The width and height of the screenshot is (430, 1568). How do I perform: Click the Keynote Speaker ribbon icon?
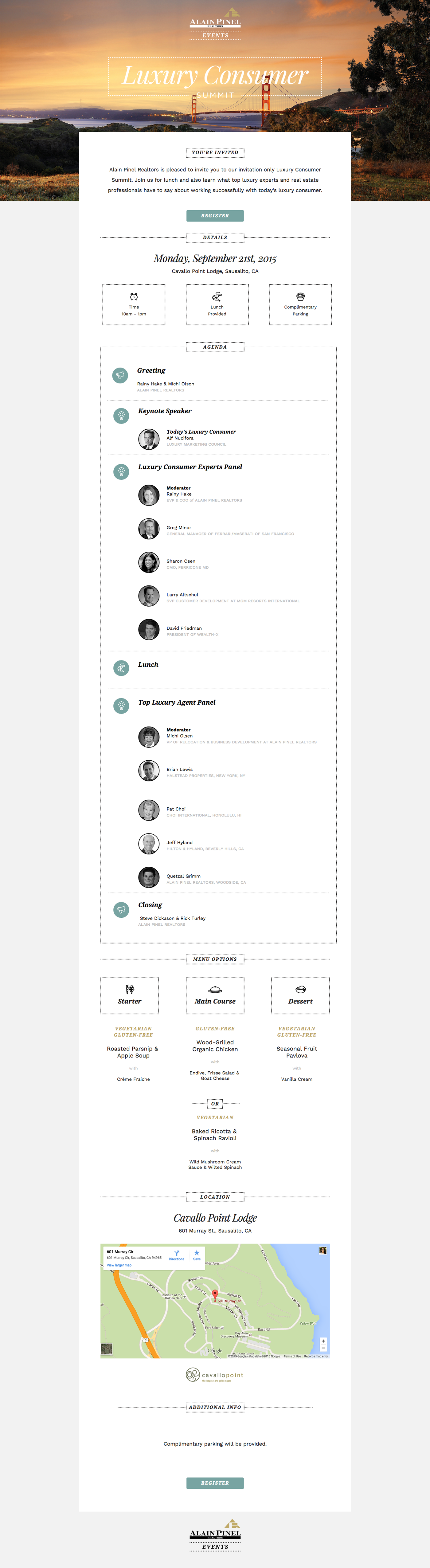122,416
